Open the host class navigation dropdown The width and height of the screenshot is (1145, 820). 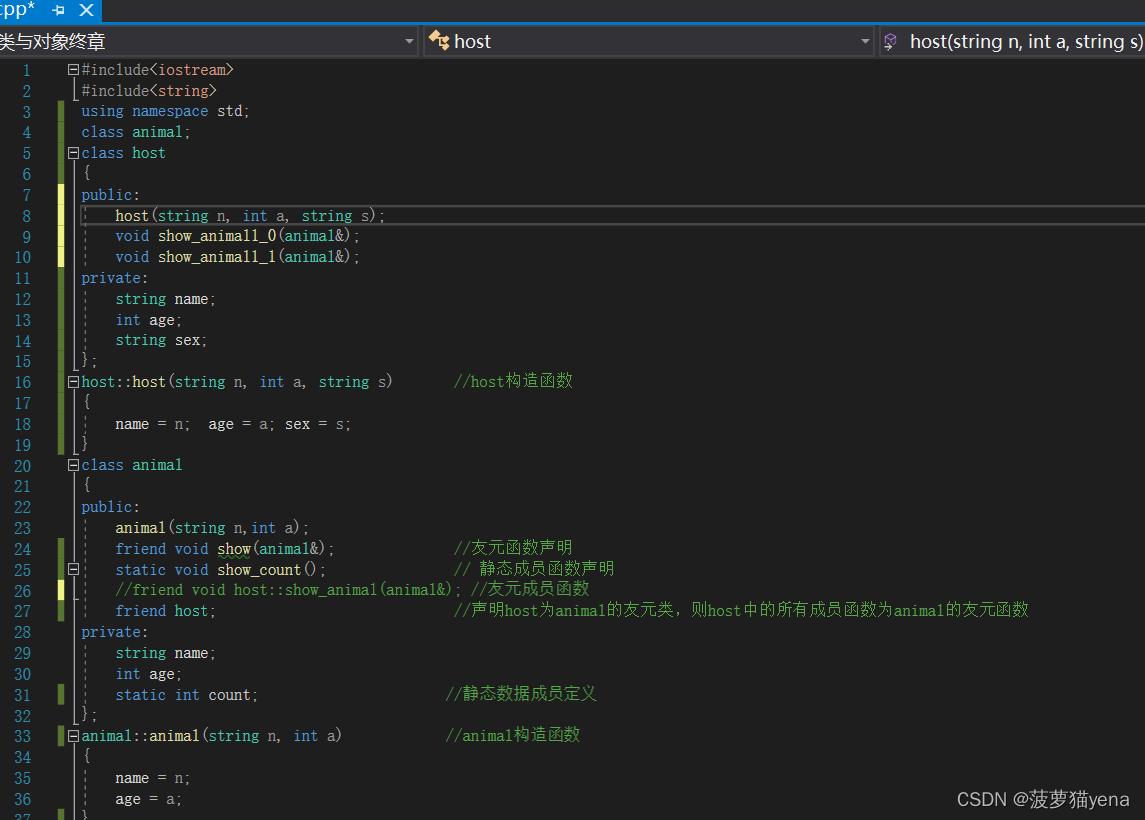pos(648,42)
